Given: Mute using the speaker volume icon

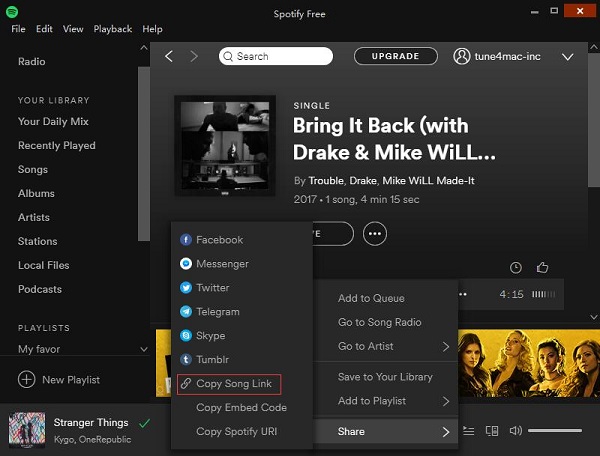Looking at the screenshot, I should click(x=515, y=431).
